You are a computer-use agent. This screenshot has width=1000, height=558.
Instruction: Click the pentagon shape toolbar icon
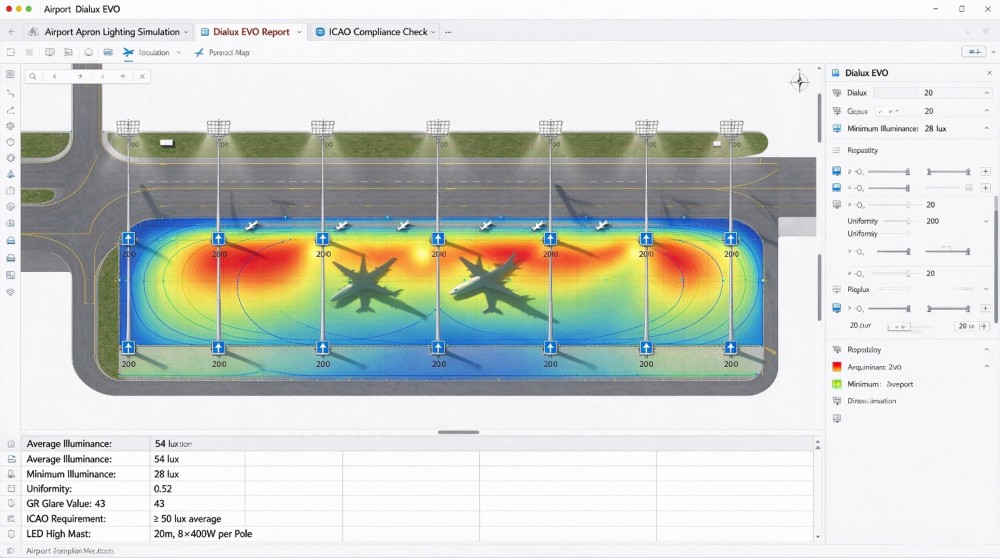pyautogui.click(x=89, y=52)
